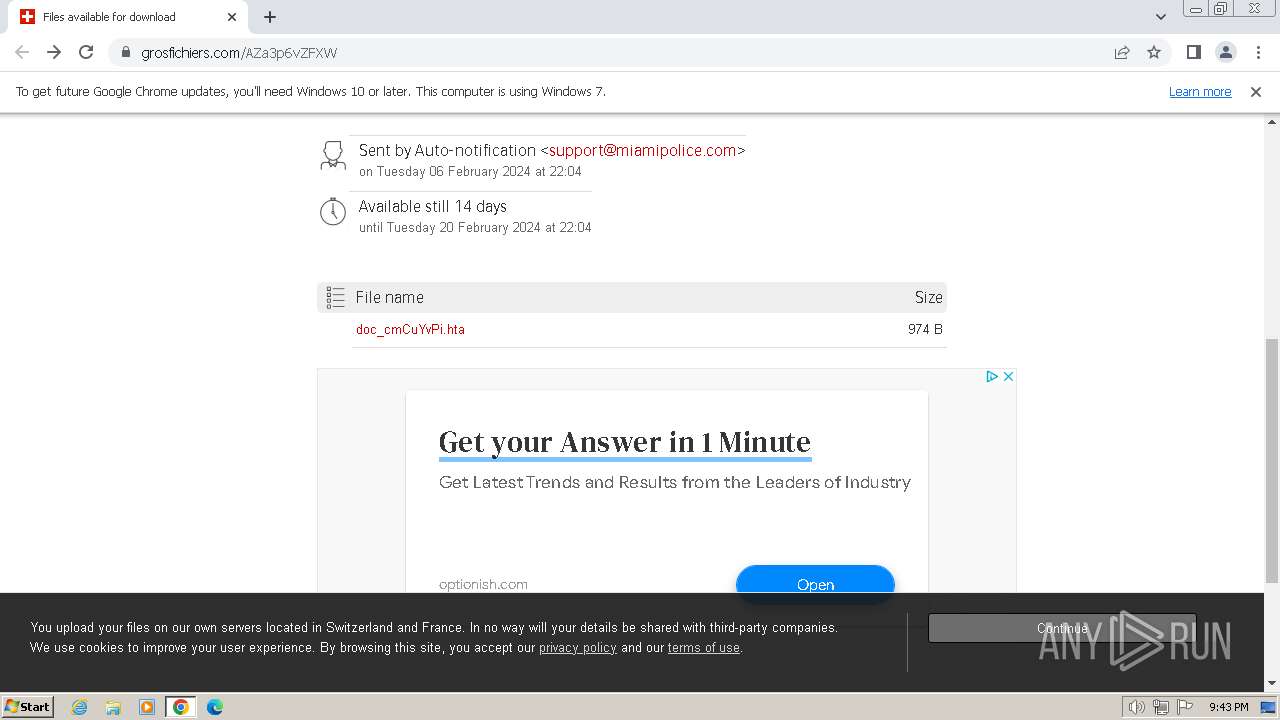Open File Explorer from the taskbar
Viewport: 1280px width, 720px height.
click(x=113, y=707)
